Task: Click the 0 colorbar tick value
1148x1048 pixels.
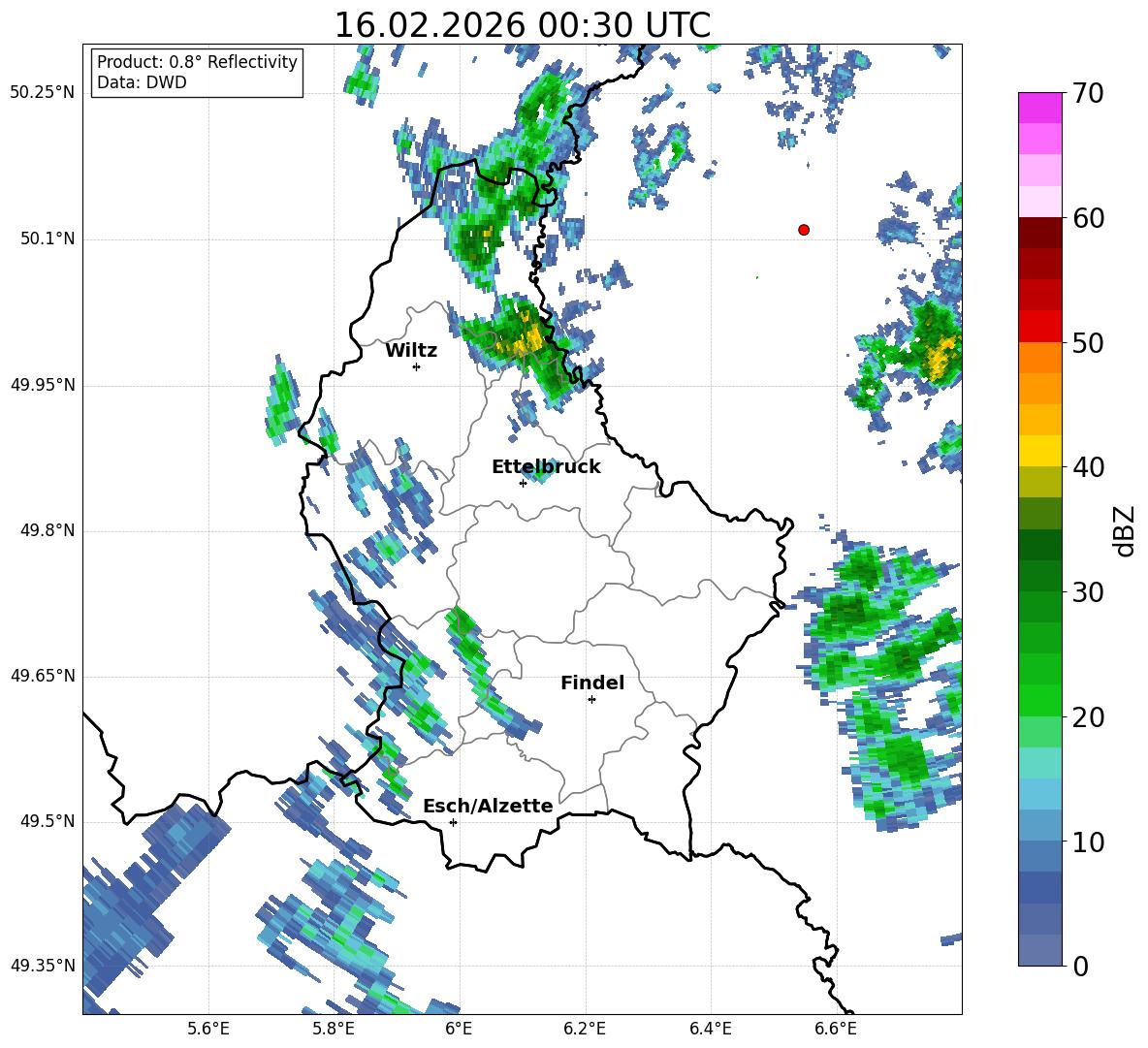Action: click(x=1080, y=966)
